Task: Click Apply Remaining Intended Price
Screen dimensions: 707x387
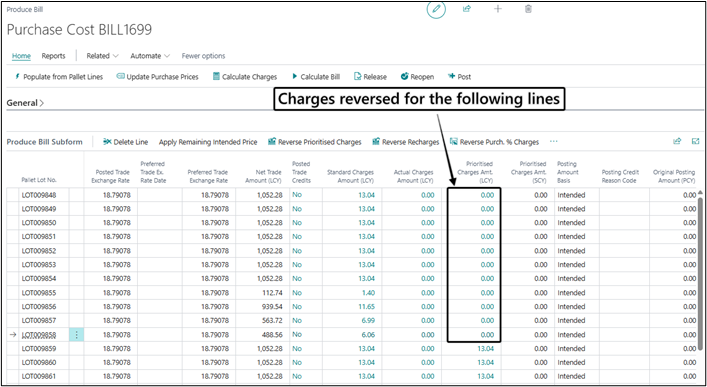Action: pos(208,142)
